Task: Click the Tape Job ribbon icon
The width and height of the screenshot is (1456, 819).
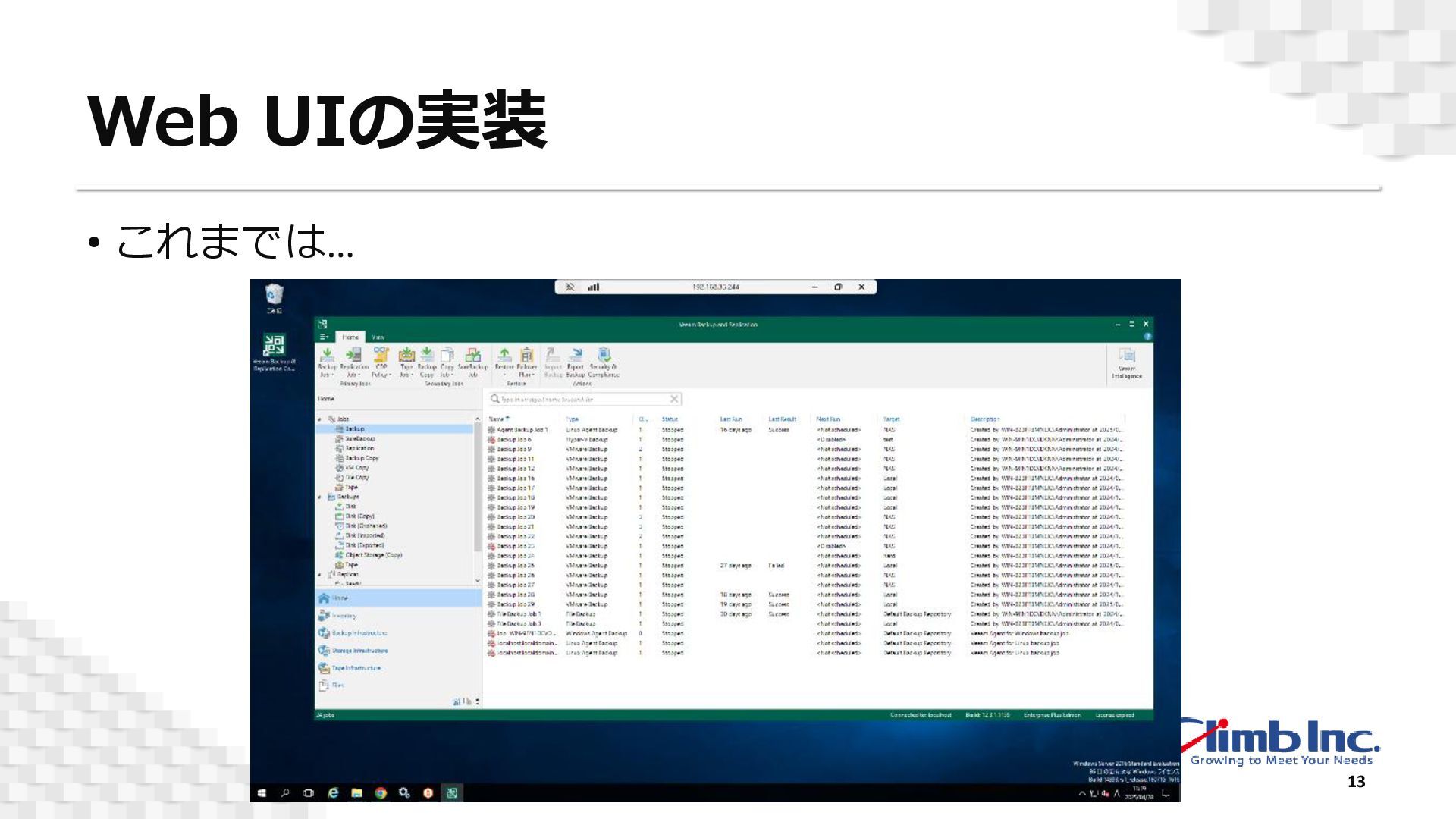Action: [406, 356]
